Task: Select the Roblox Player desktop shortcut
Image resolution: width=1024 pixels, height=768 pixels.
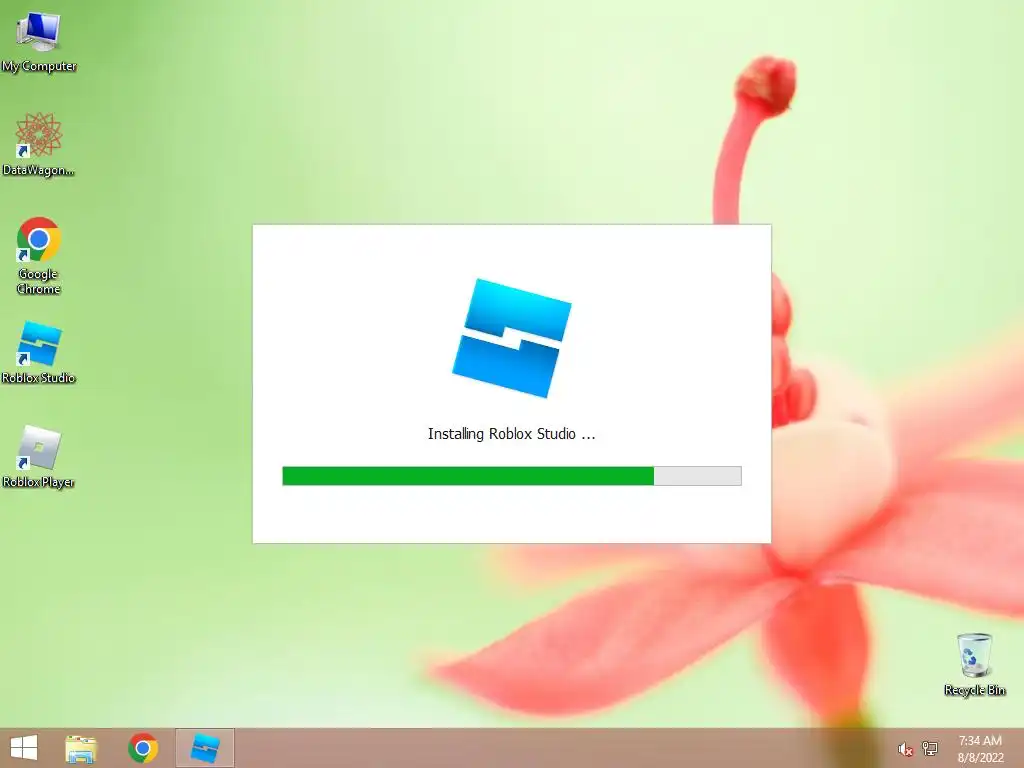Action: coord(39,456)
